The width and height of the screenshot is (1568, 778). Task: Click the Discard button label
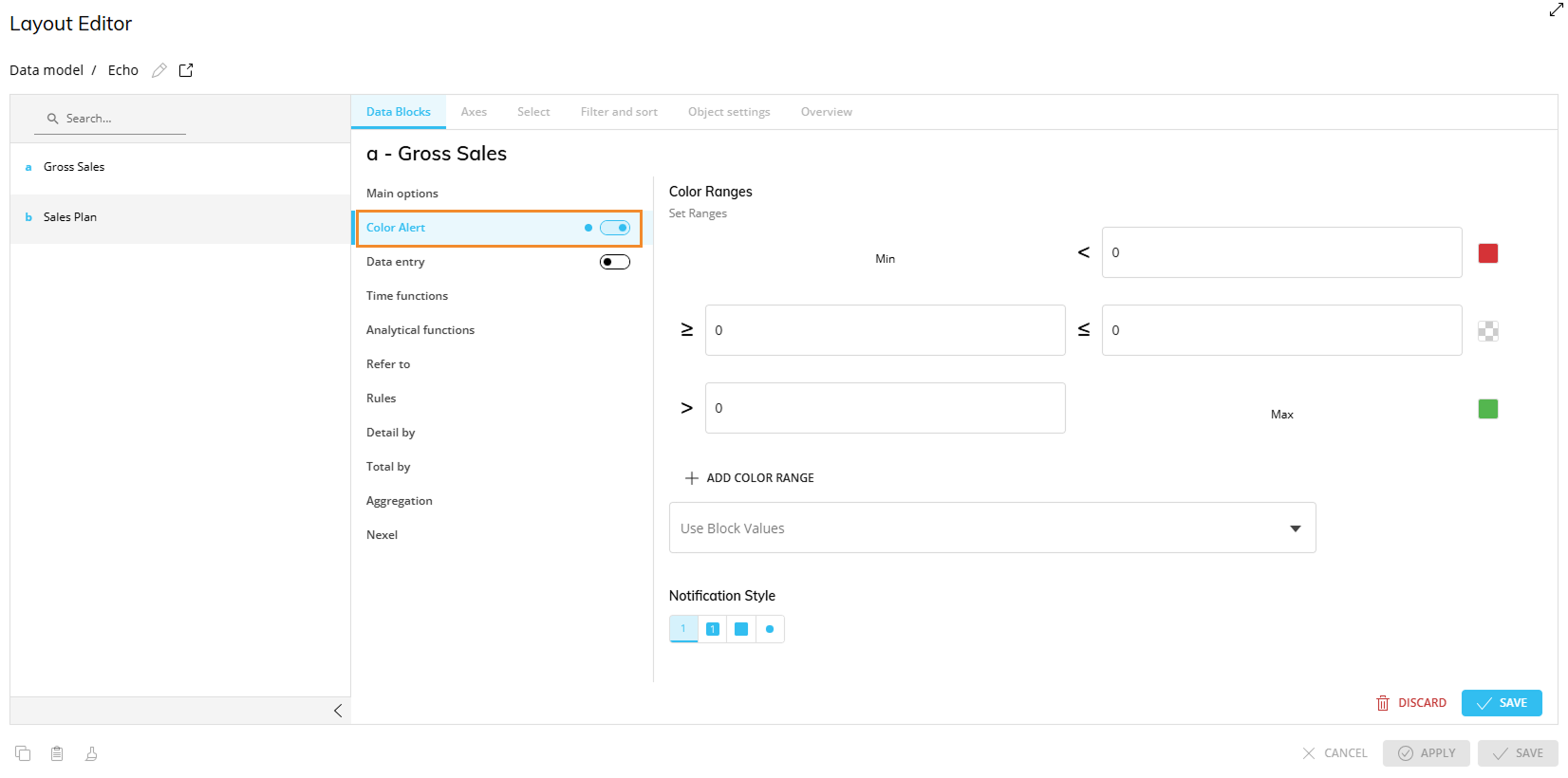coord(1422,703)
